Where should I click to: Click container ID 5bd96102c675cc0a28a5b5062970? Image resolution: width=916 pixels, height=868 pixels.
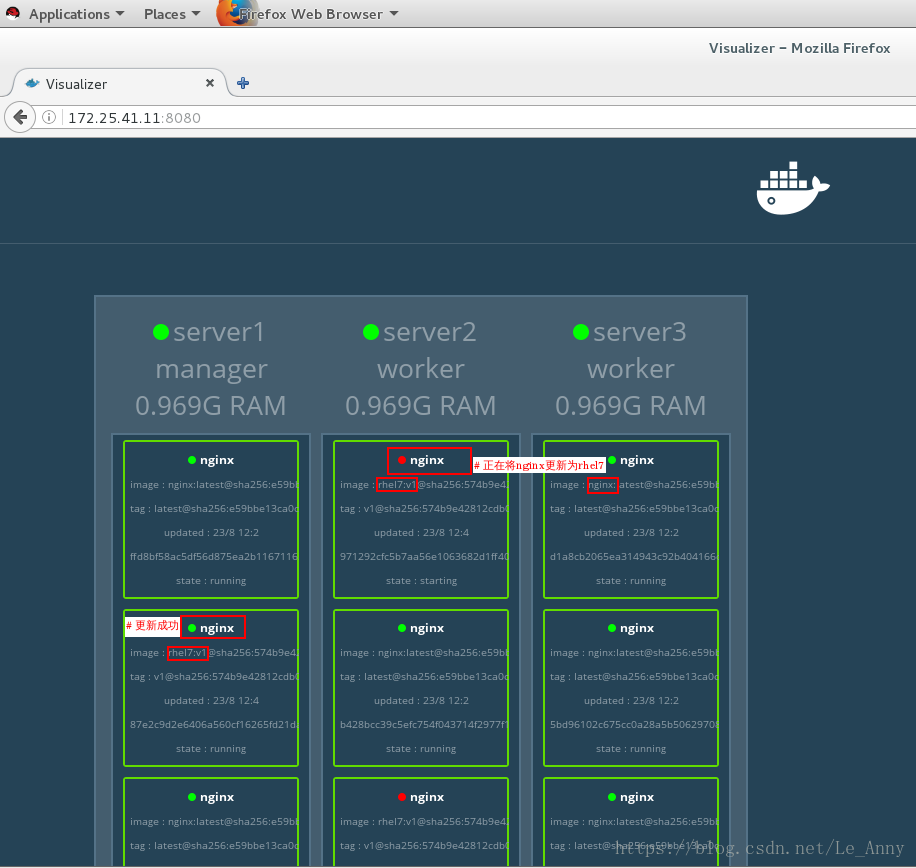pos(634,725)
